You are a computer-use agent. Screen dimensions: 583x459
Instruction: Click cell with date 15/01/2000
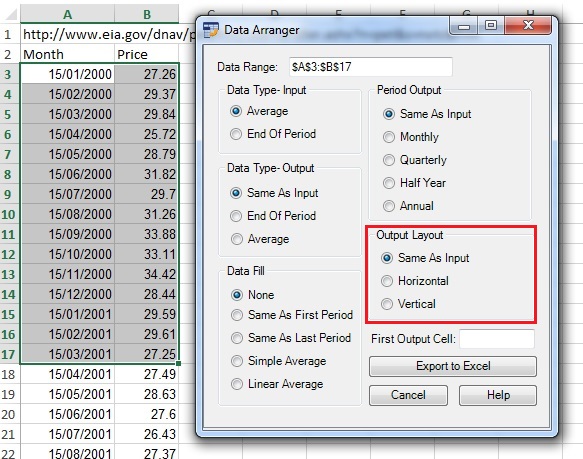click(x=67, y=74)
